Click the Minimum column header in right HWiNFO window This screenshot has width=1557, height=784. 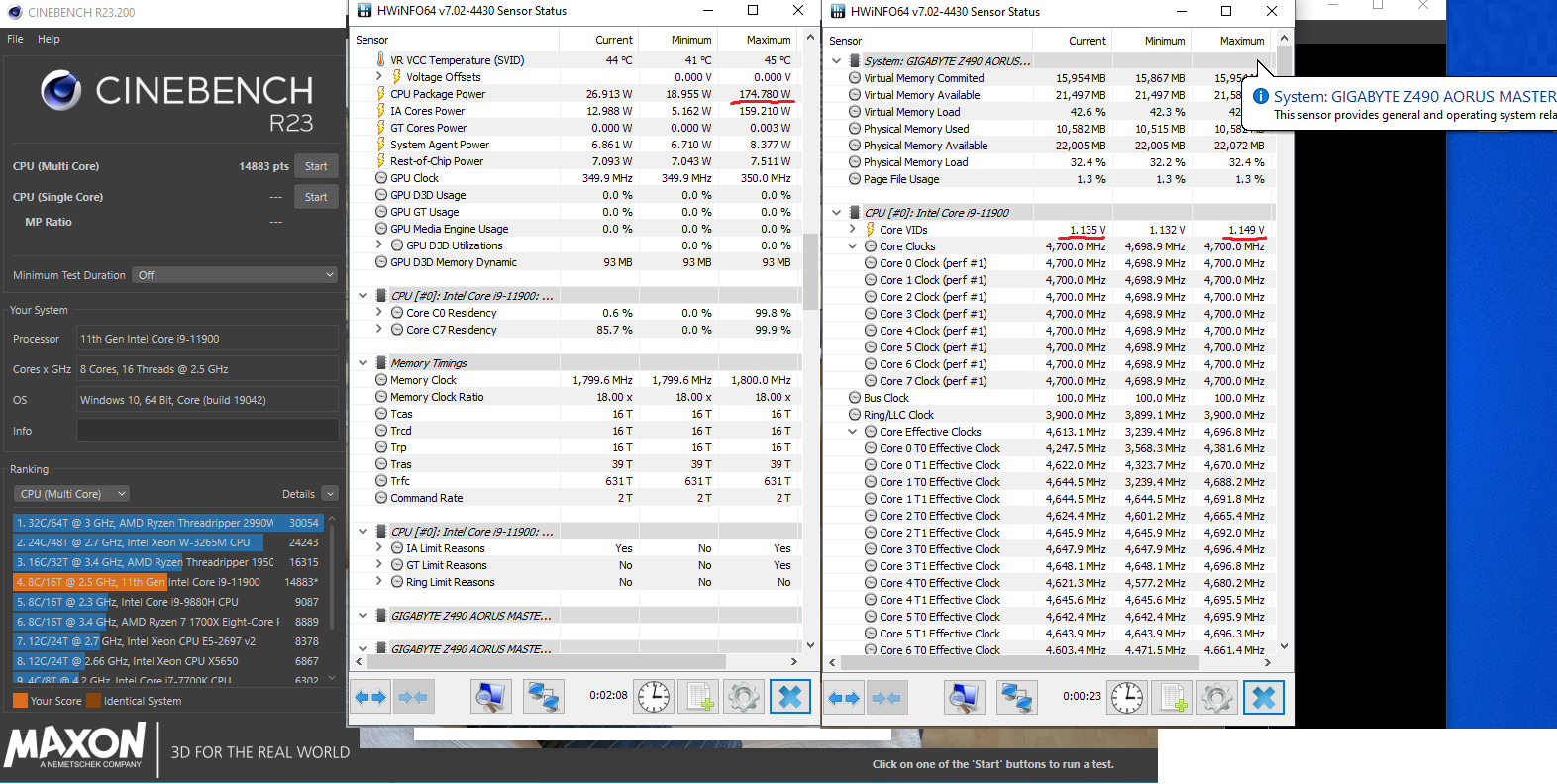tap(1152, 41)
